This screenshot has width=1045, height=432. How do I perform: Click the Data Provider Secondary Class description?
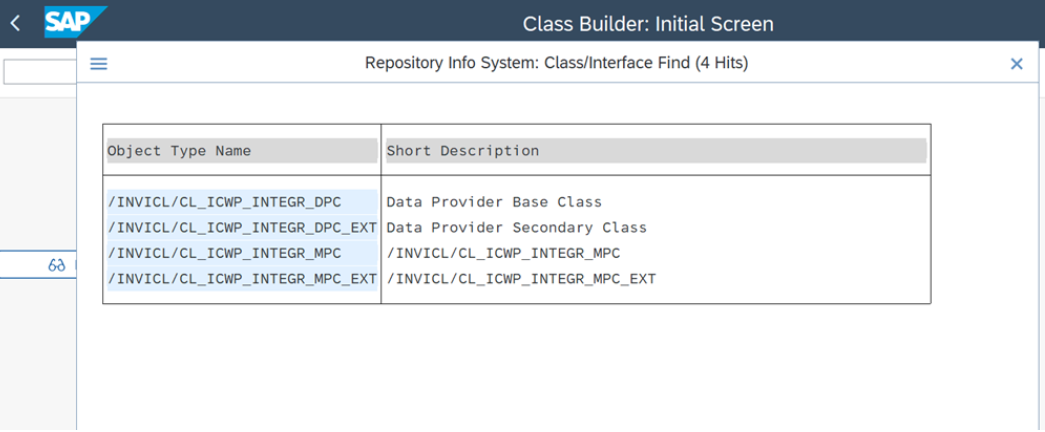click(x=516, y=227)
